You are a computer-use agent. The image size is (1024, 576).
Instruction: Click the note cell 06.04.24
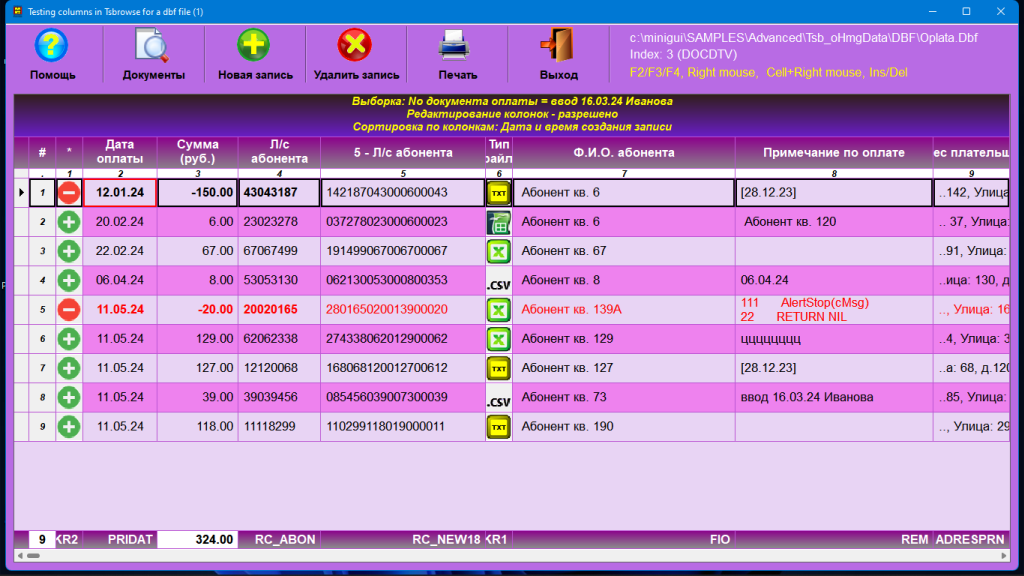834,280
